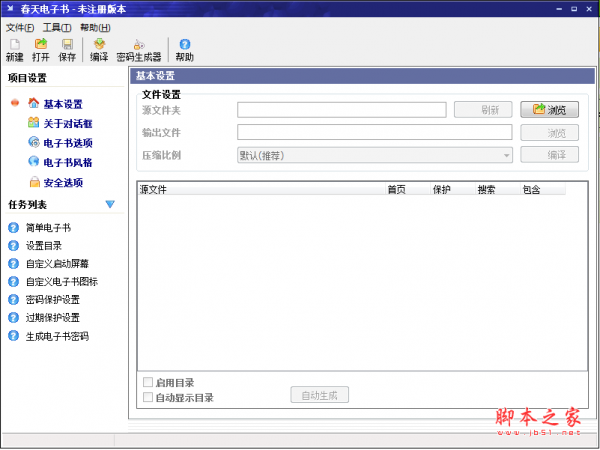Open the 自定义电子书图标 task link
This screenshot has width=600, height=450.
click(62, 282)
